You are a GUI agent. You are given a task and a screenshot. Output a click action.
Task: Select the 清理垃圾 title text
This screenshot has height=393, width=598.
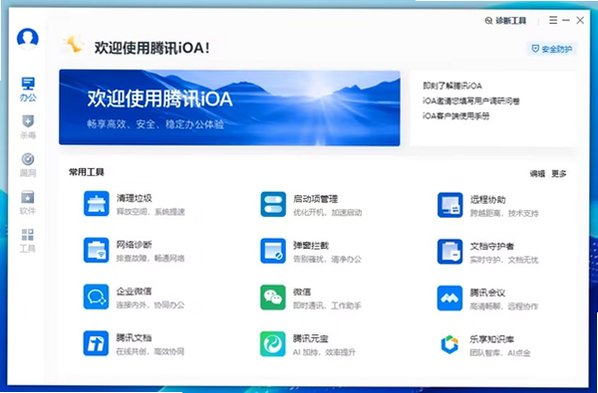[x=134, y=198]
